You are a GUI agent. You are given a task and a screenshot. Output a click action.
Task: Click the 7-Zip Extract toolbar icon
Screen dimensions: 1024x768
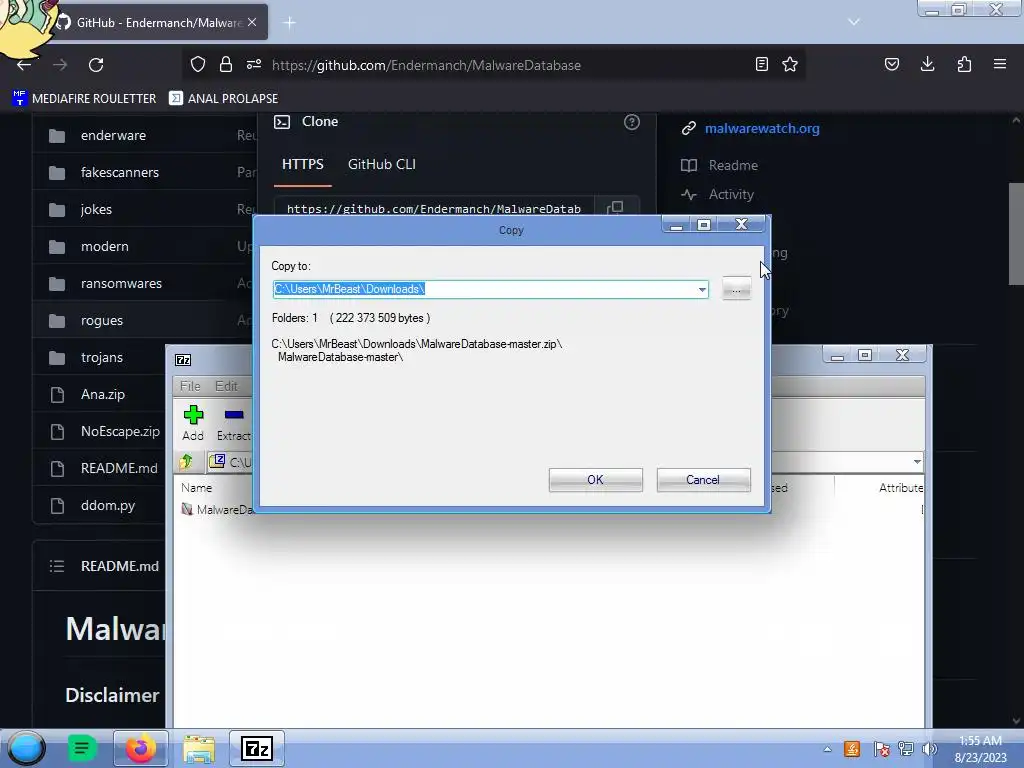pyautogui.click(x=234, y=423)
